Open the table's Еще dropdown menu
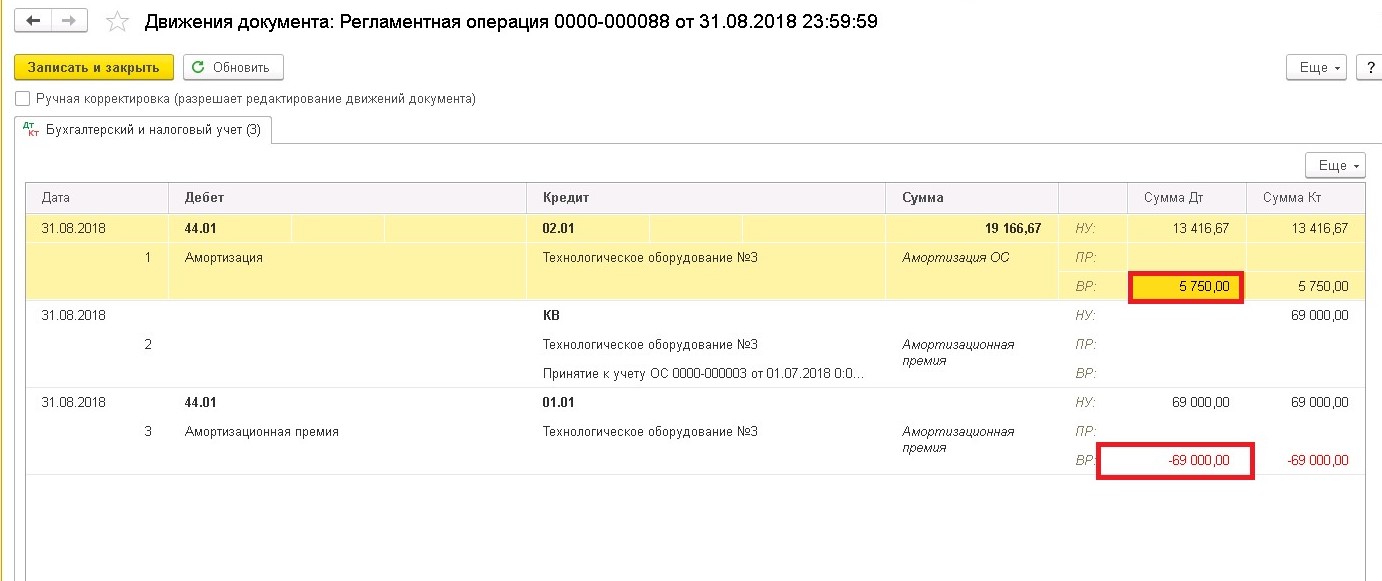Image resolution: width=1382 pixels, height=581 pixels. click(1335, 165)
